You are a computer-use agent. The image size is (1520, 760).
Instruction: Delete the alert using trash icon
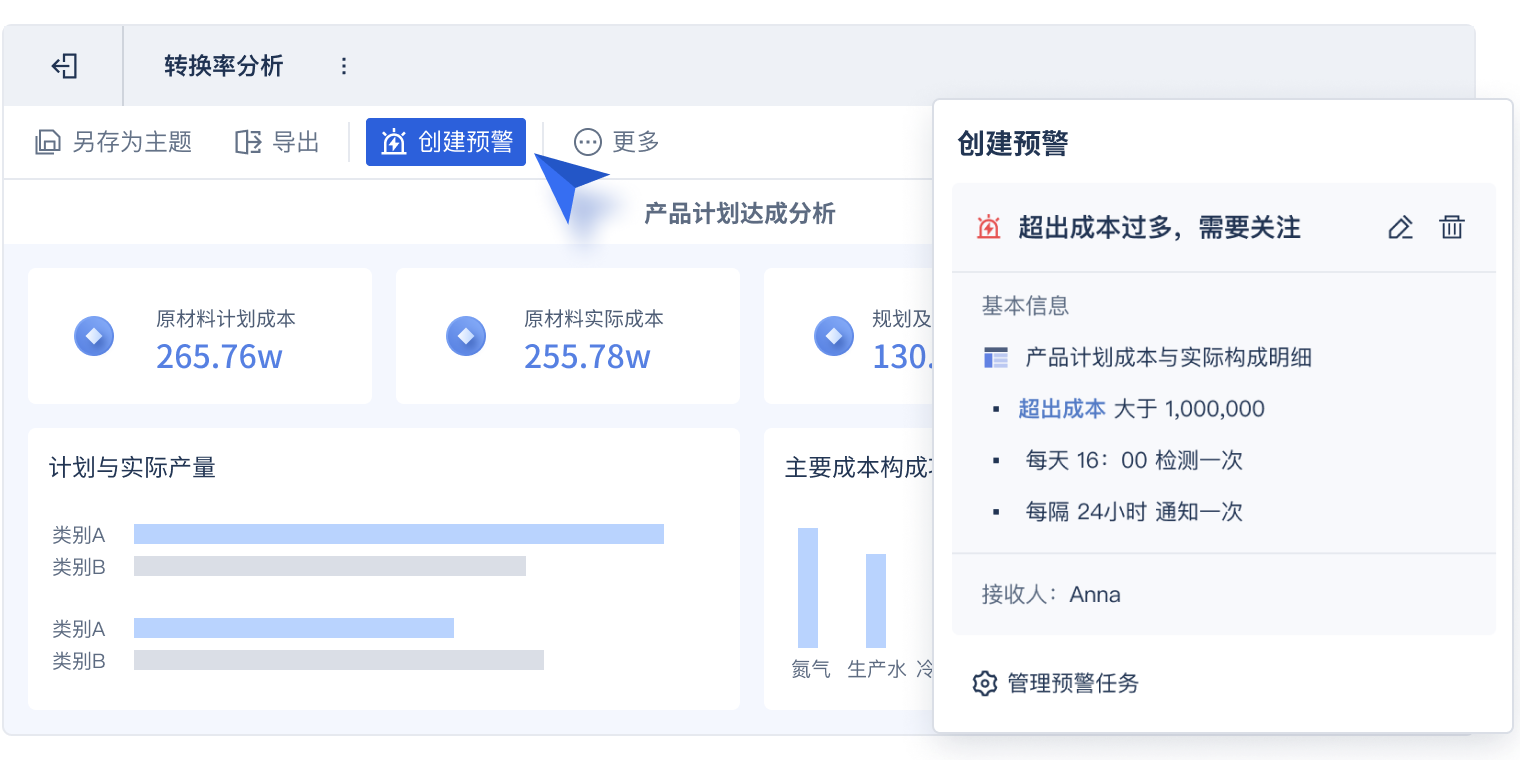click(x=1451, y=228)
